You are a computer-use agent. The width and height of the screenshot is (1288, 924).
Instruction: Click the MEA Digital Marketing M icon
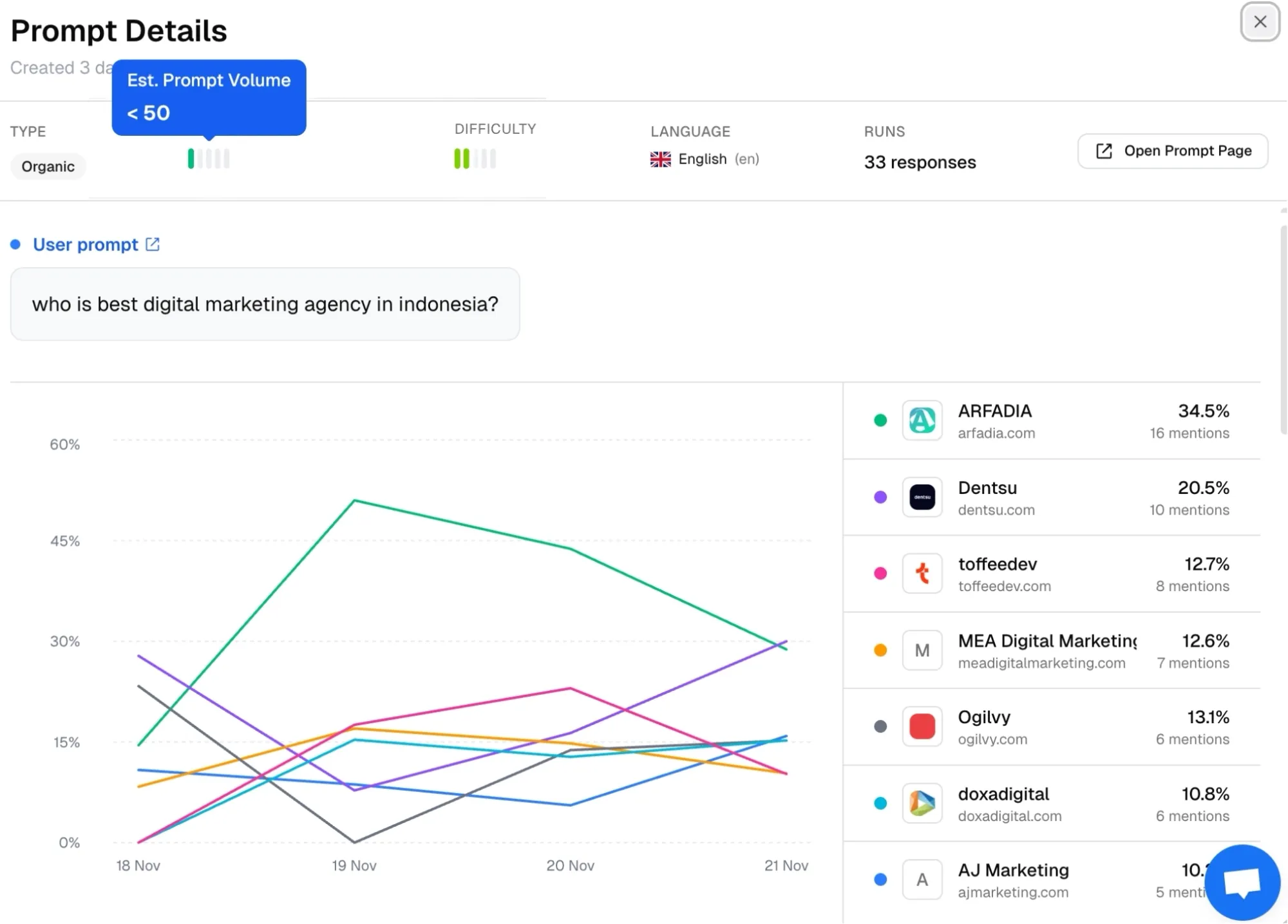(922, 650)
